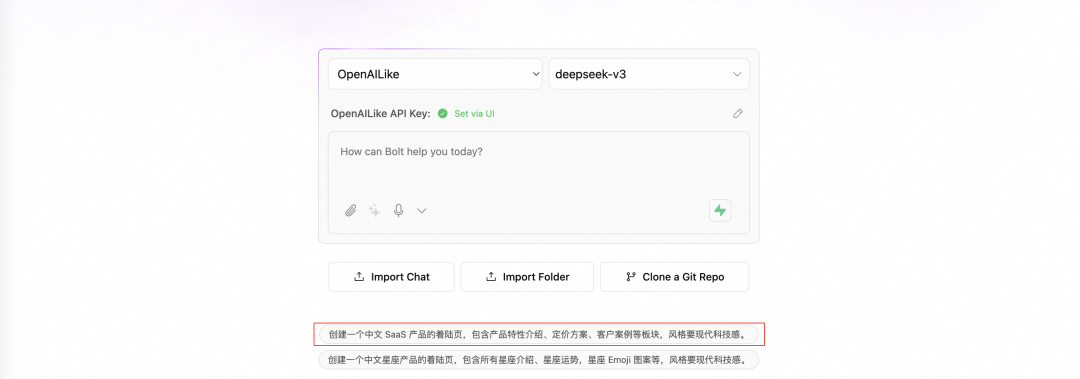Select the 星座 landing page example prompt

coord(538,360)
